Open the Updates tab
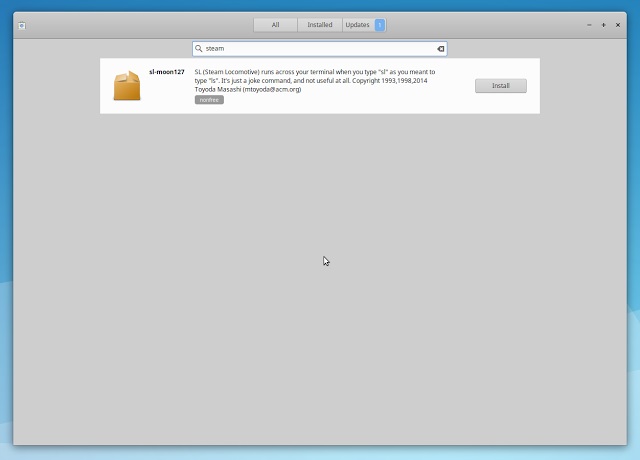 [357, 25]
